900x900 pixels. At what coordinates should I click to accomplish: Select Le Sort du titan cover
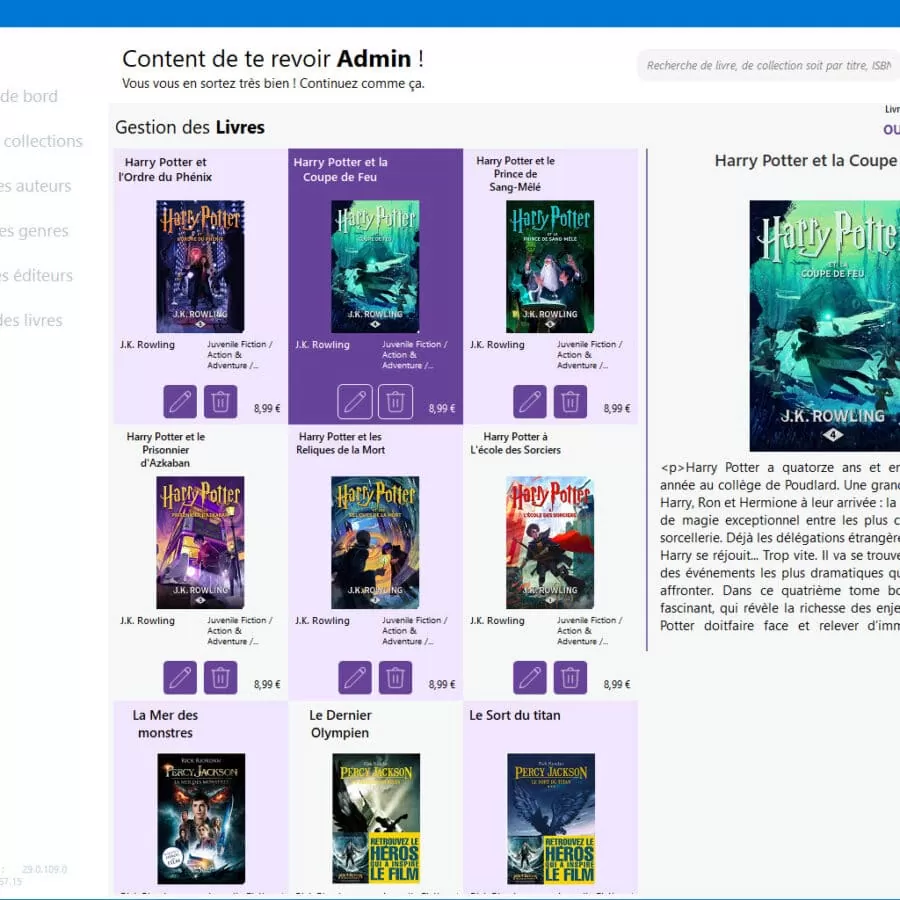click(551, 818)
